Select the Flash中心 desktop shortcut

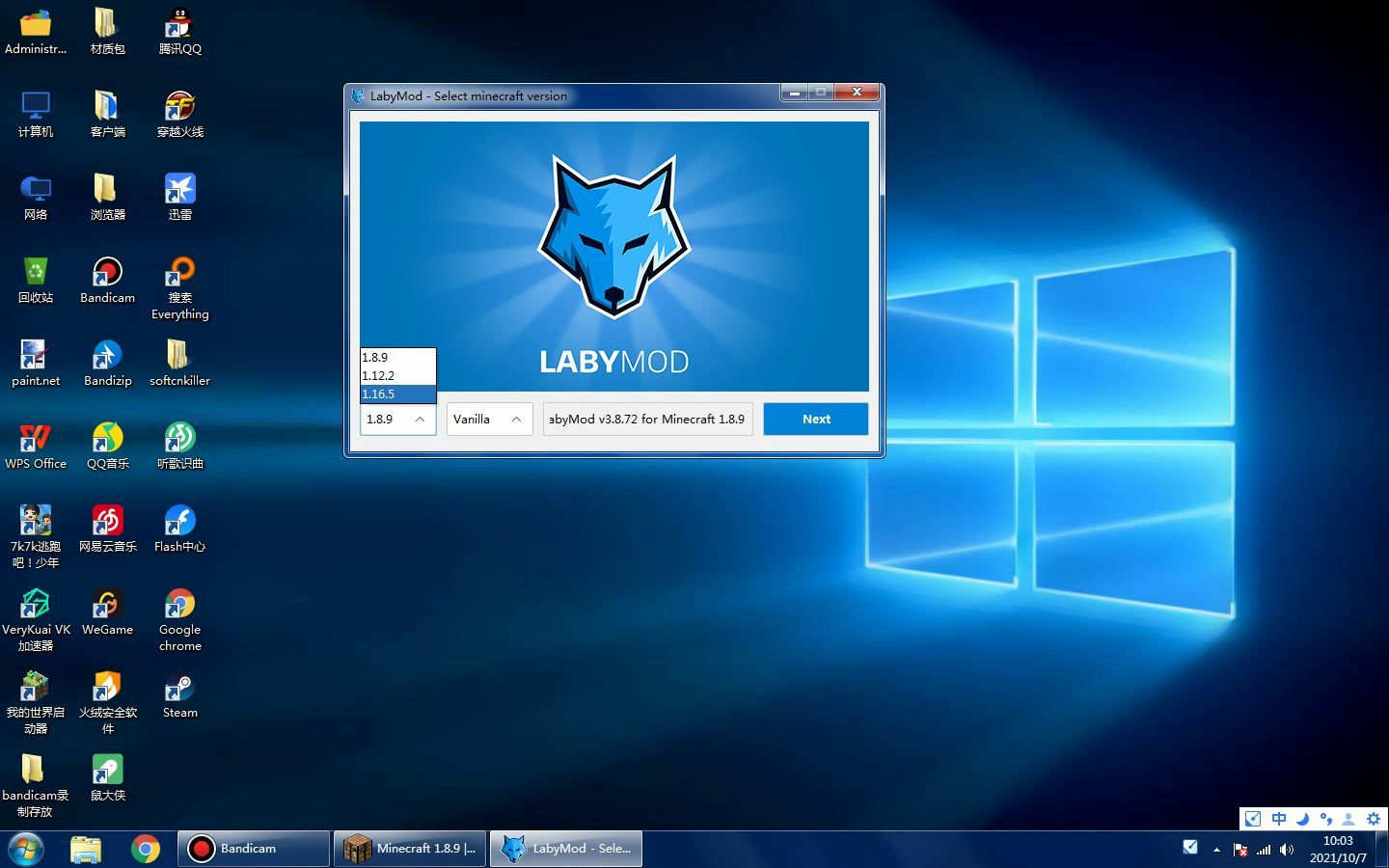(x=179, y=529)
